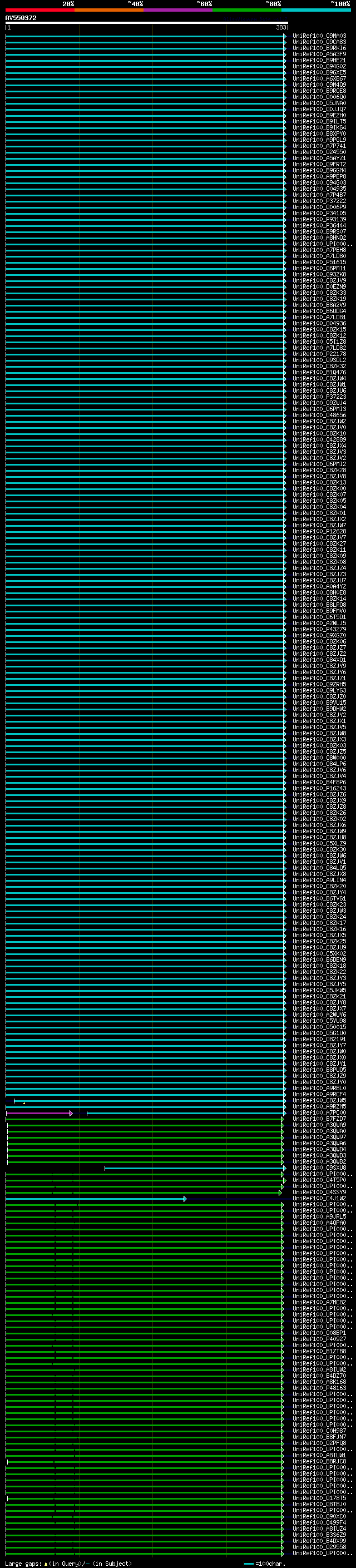356x1568 pixels.
Task: Click the orange ~40% identity legend bar
Action: coord(109,10)
